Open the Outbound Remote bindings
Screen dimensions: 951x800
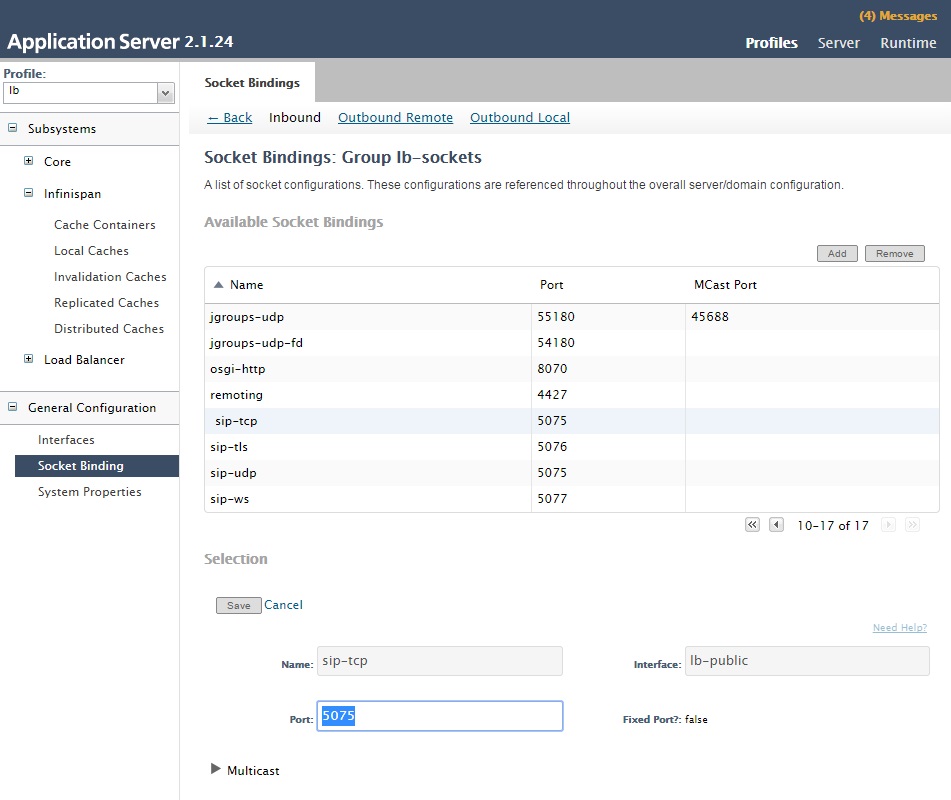click(x=395, y=118)
